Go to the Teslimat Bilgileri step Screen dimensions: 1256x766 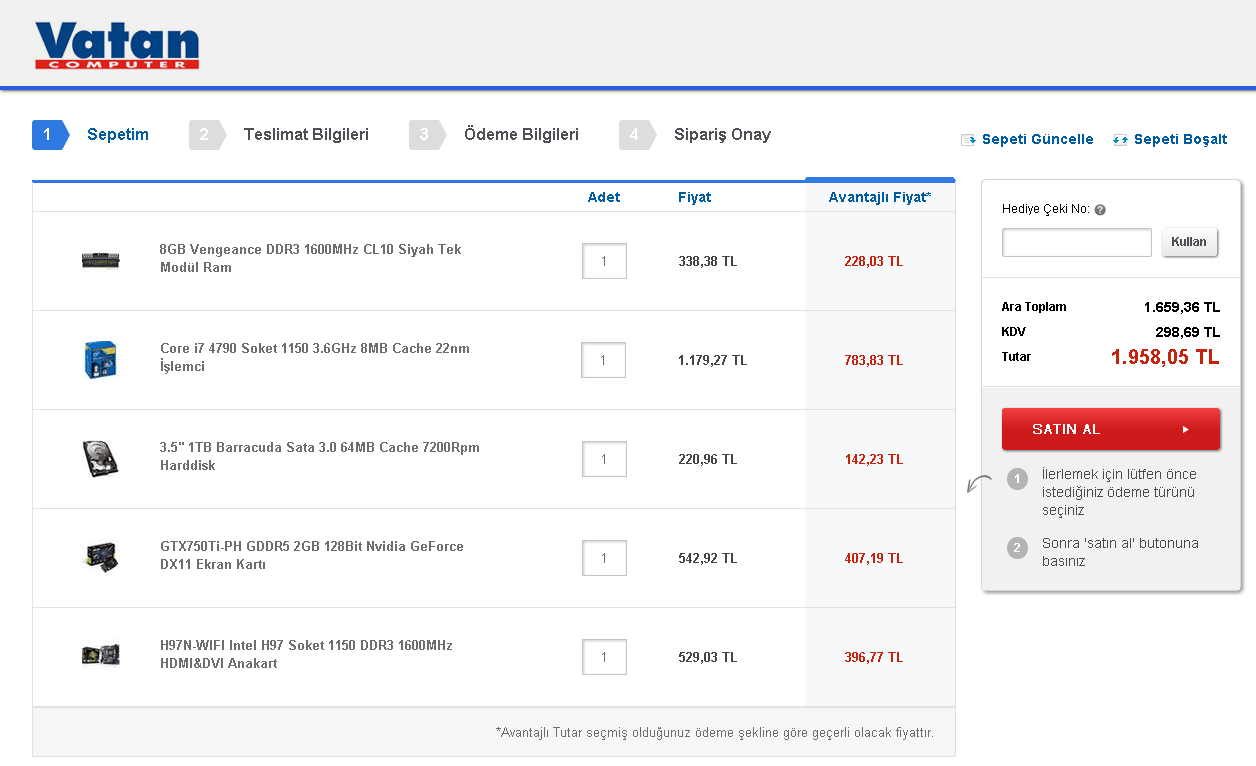pos(305,135)
